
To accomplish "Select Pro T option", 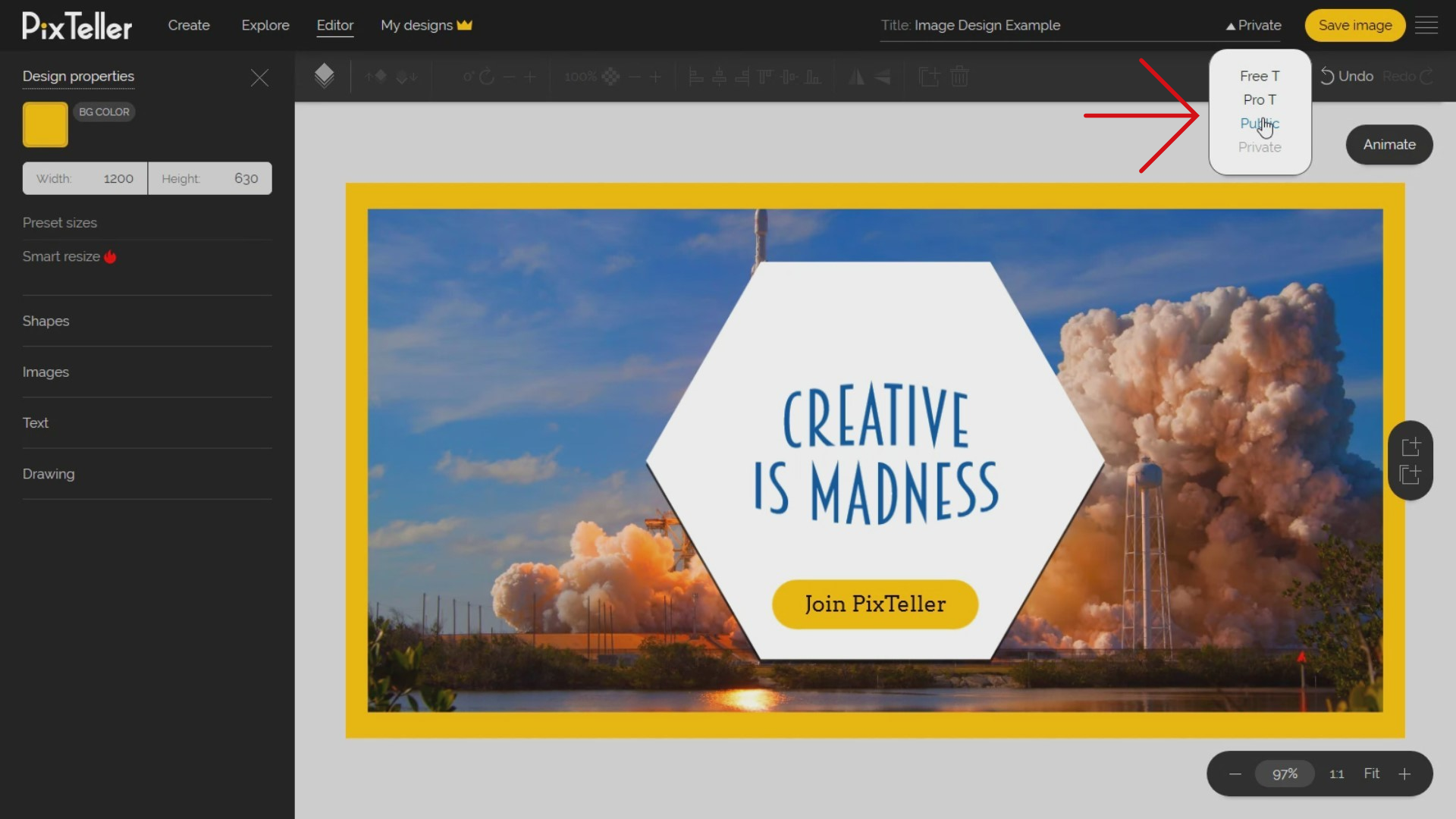I will pos(1260,99).
